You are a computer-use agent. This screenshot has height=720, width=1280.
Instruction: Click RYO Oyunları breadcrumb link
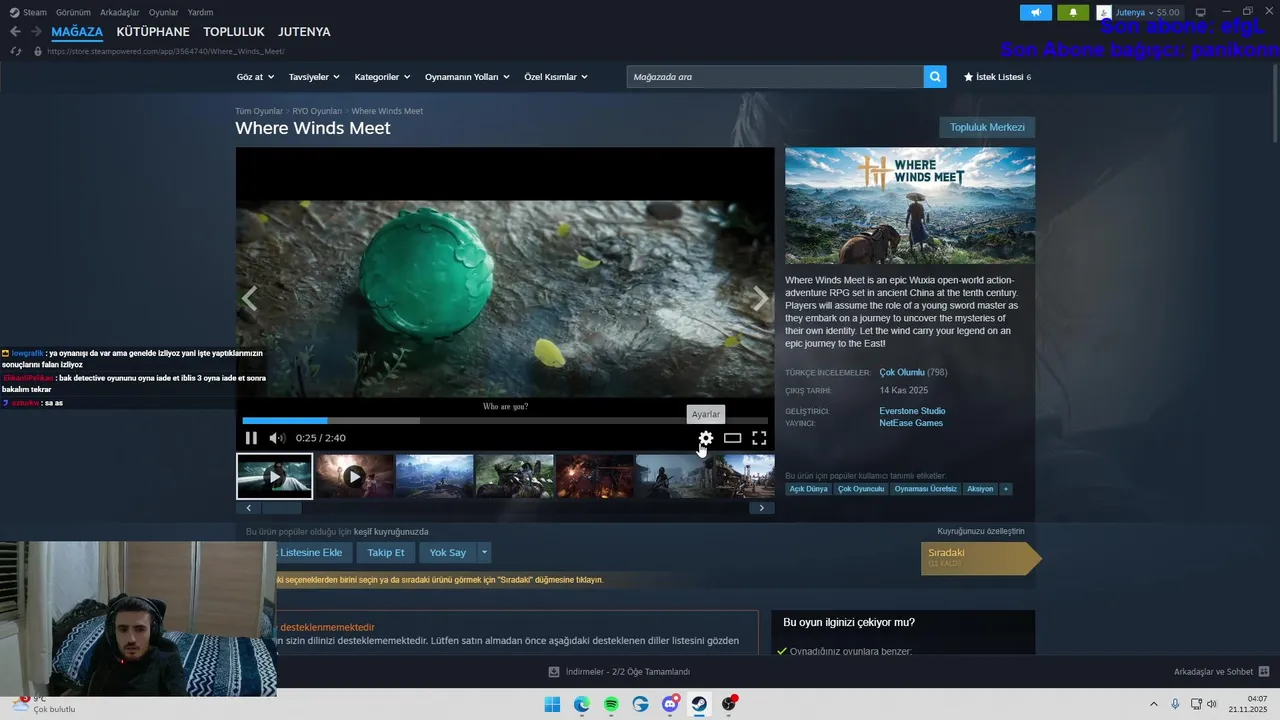[x=317, y=111]
